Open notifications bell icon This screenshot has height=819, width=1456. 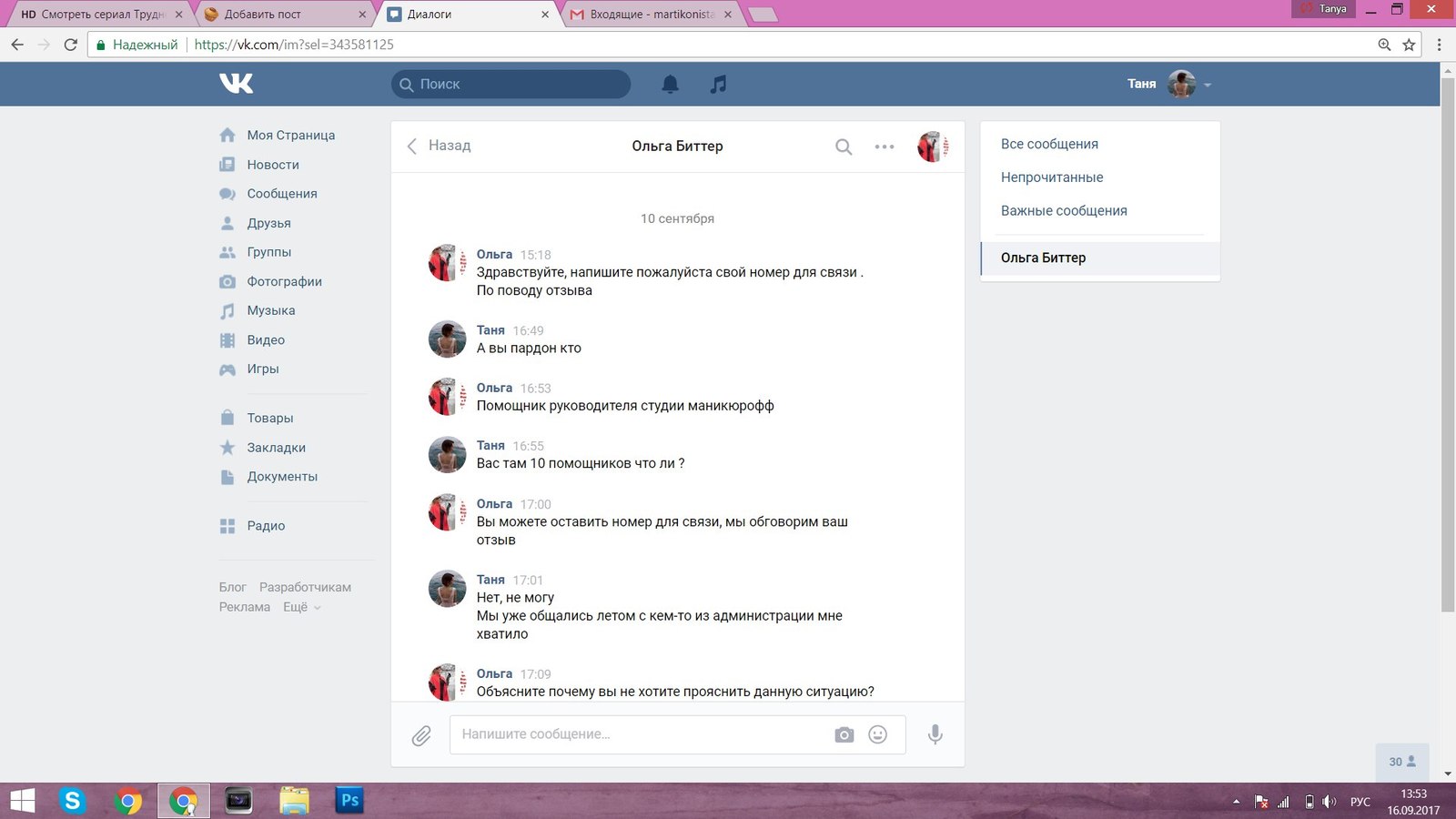pyautogui.click(x=670, y=84)
